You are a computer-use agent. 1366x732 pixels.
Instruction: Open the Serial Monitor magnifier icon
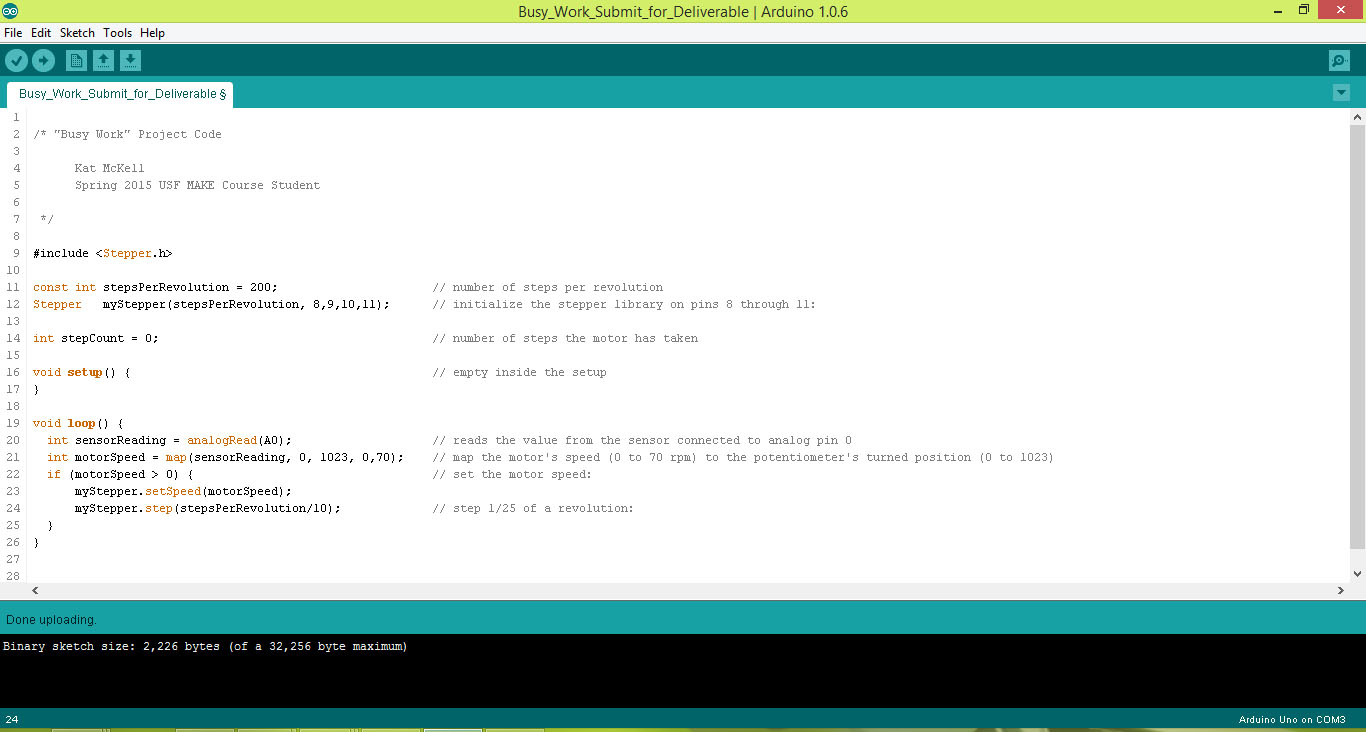pyautogui.click(x=1339, y=61)
